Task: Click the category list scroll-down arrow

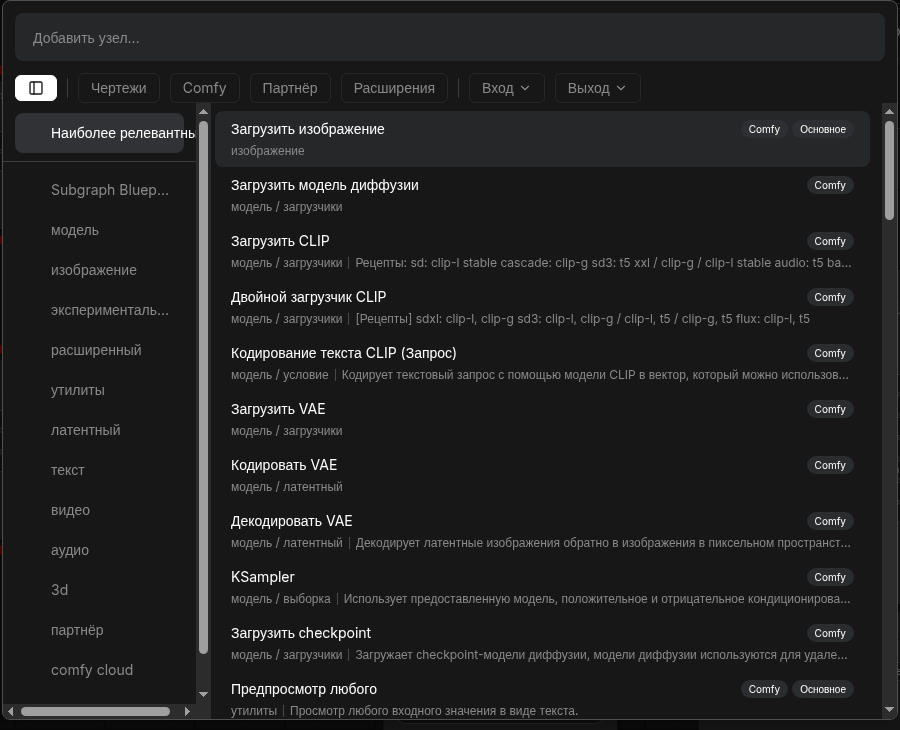Action: [x=203, y=694]
